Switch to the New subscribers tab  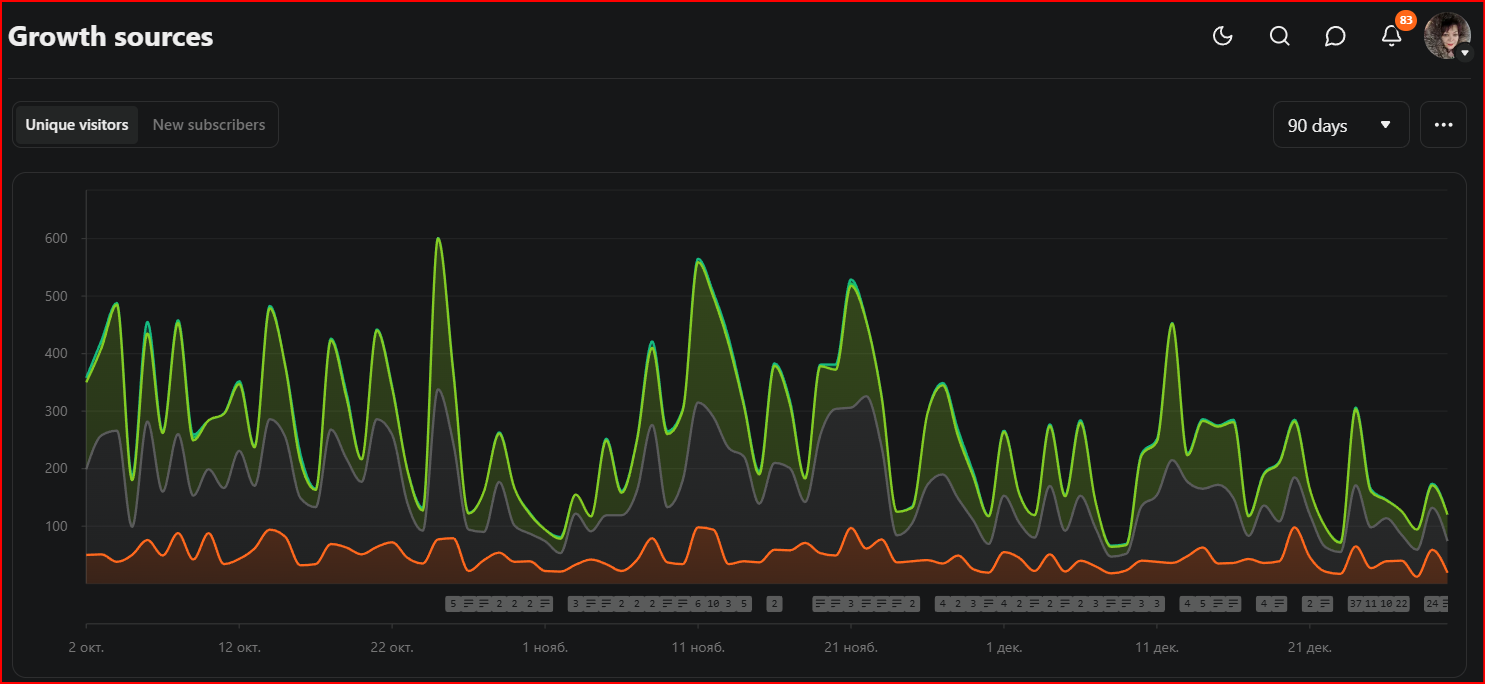[x=209, y=124]
